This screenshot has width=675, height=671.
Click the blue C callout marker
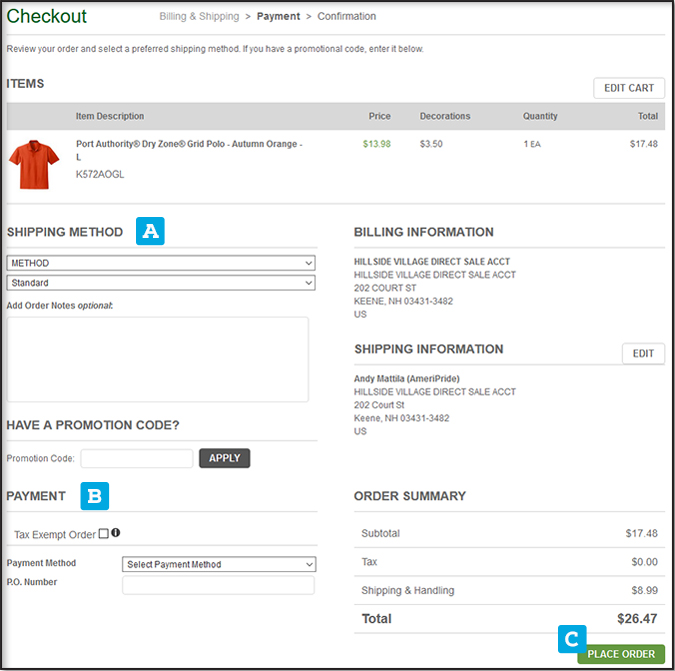pyautogui.click(x=572, y=638)
